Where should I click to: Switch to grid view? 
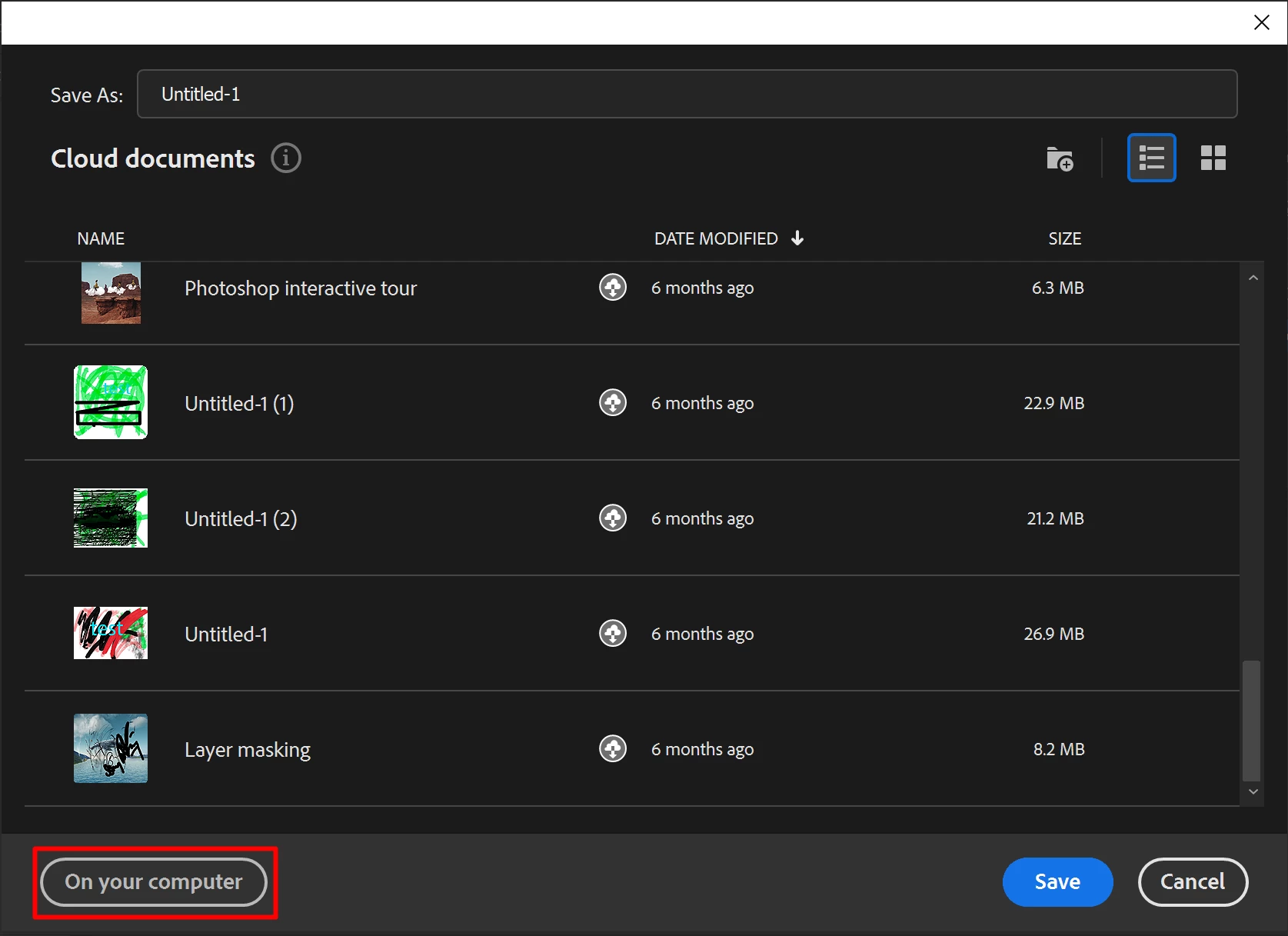point(1213,158)
